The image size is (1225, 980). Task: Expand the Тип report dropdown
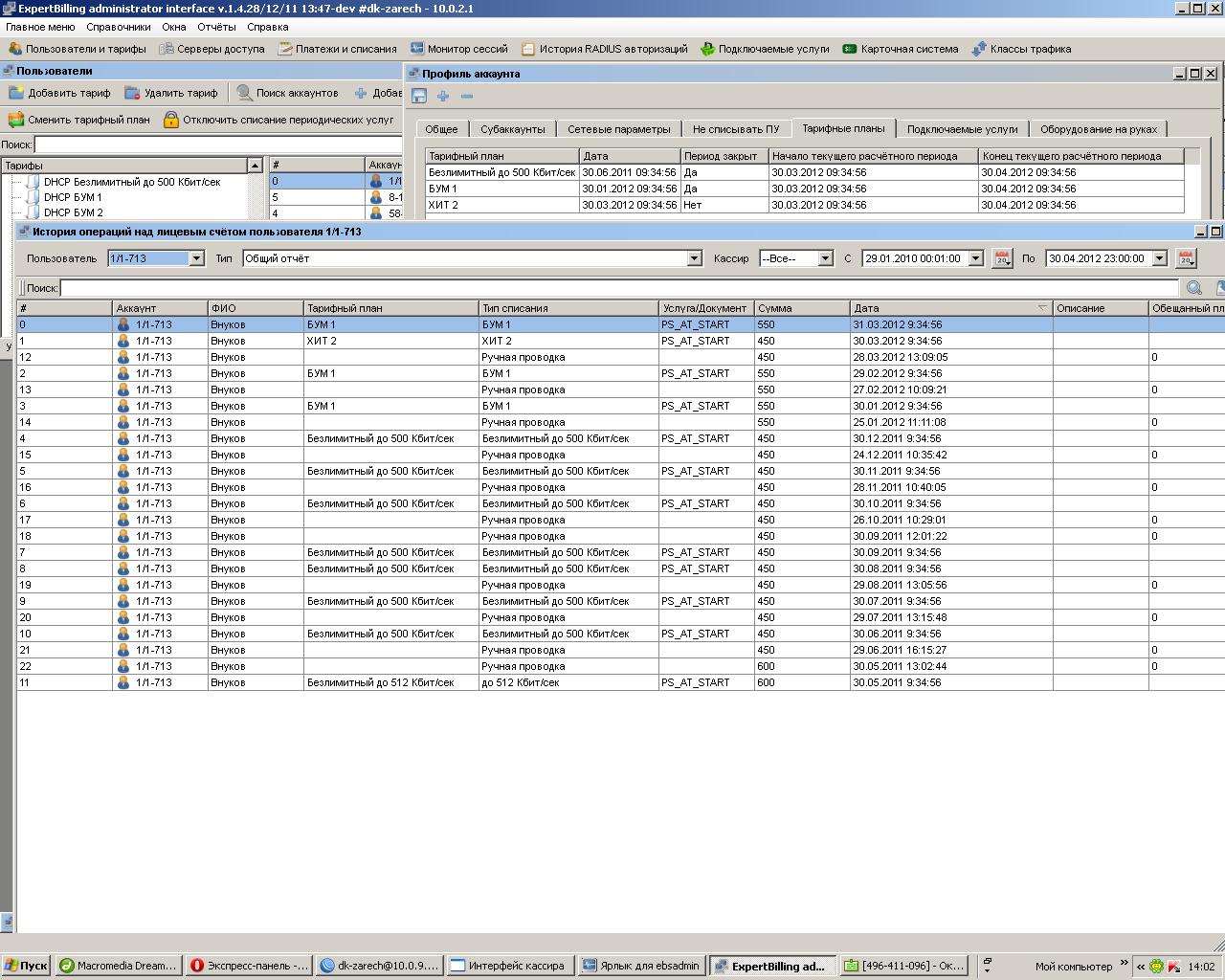[695, 258]
